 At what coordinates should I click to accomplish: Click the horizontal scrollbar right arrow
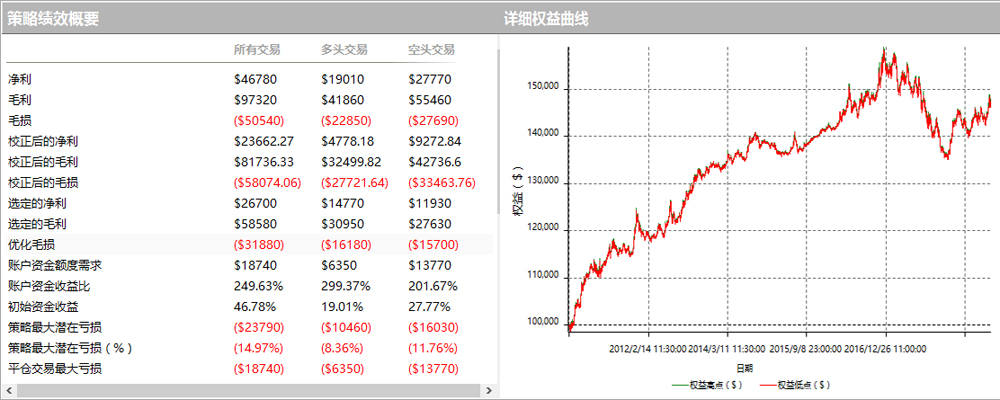click(489, 388)
